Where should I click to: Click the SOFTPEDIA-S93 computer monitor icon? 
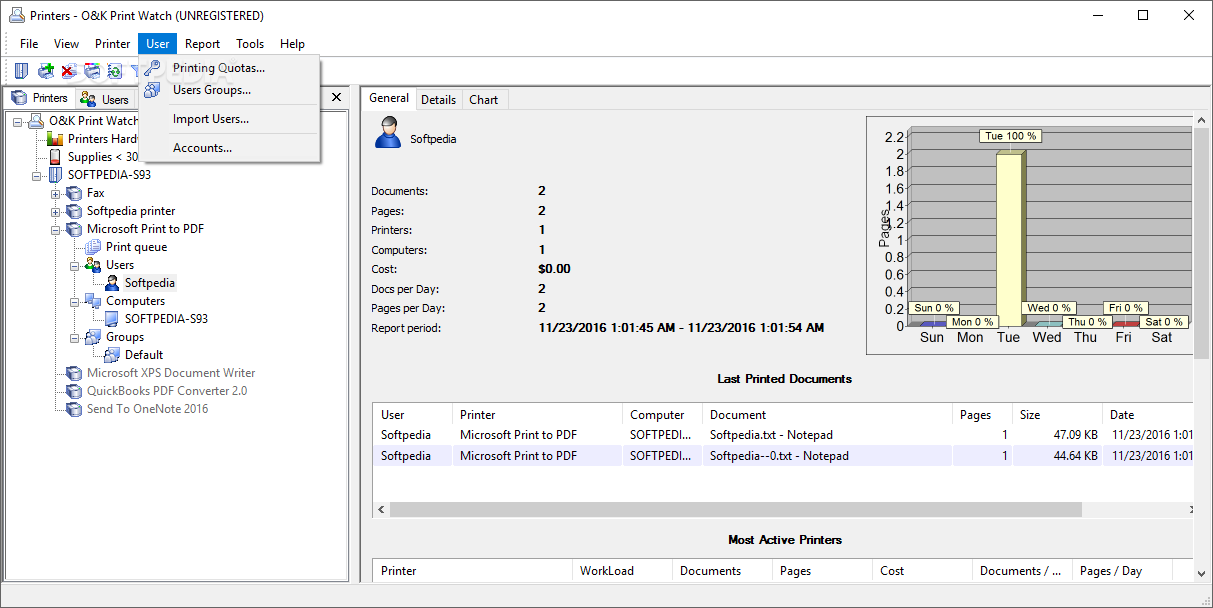click(x=112, y=319)
